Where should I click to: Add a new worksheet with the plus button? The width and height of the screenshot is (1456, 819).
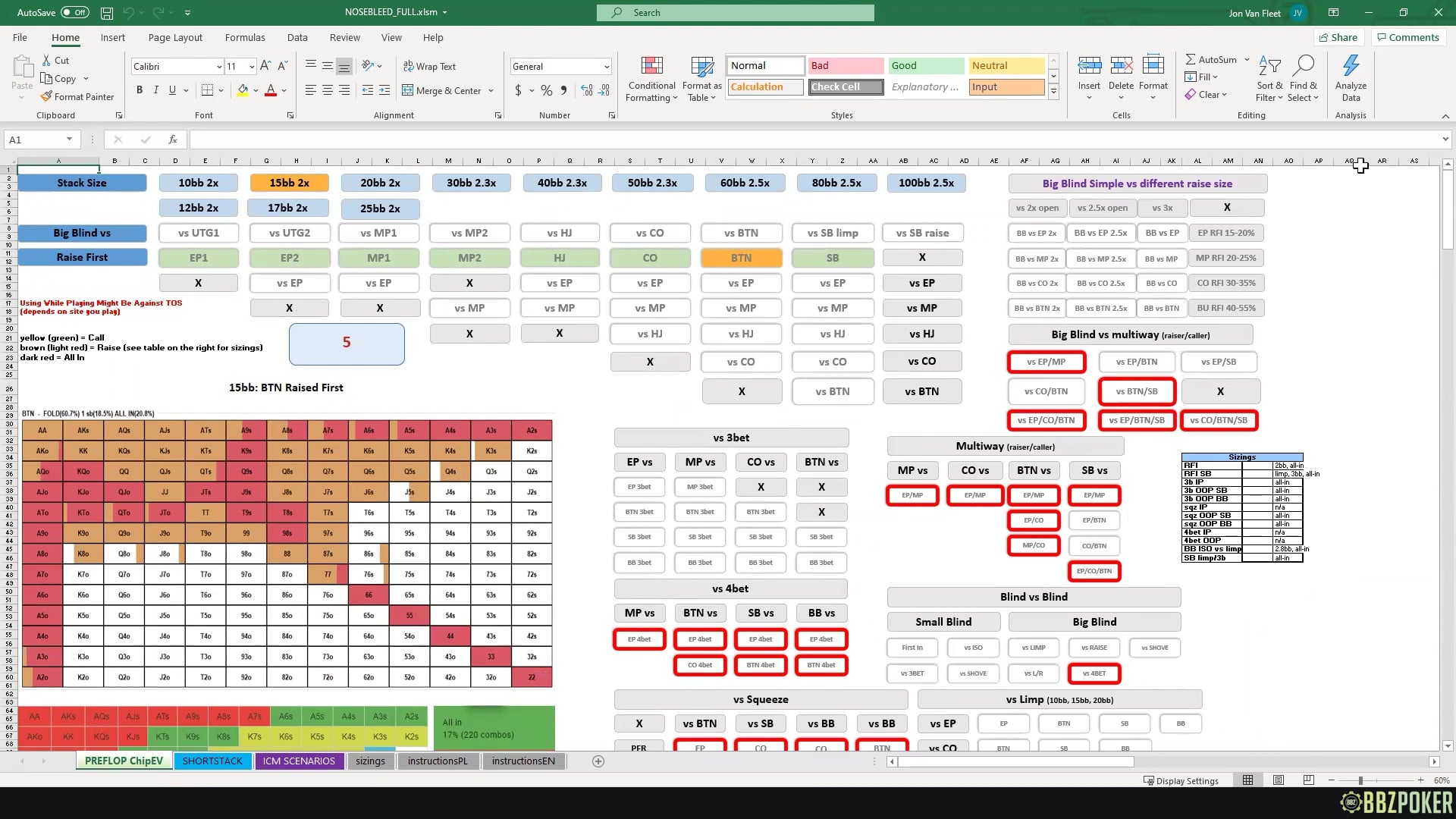[598, 761]
